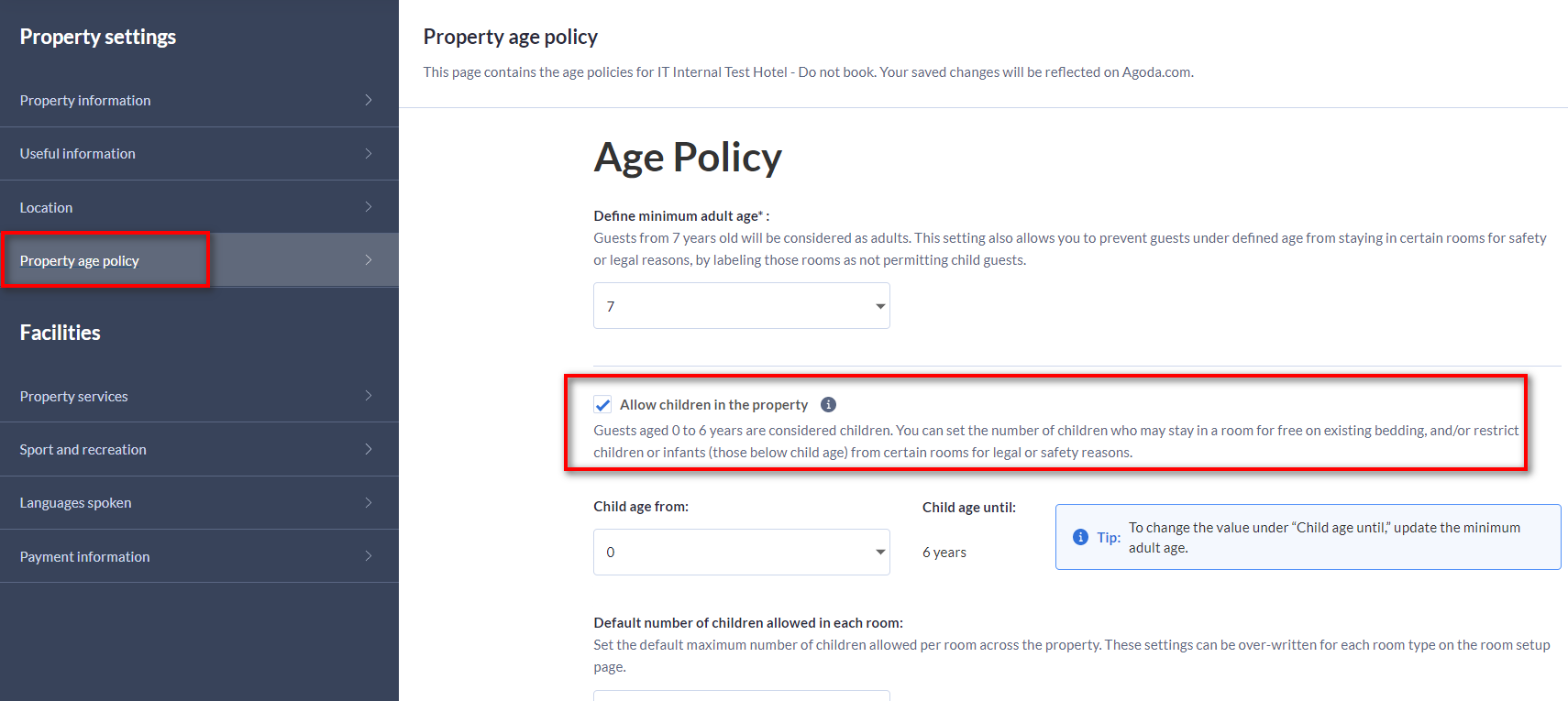
Task: Open Sport and recreation facilities
Action: click(199, 449)
